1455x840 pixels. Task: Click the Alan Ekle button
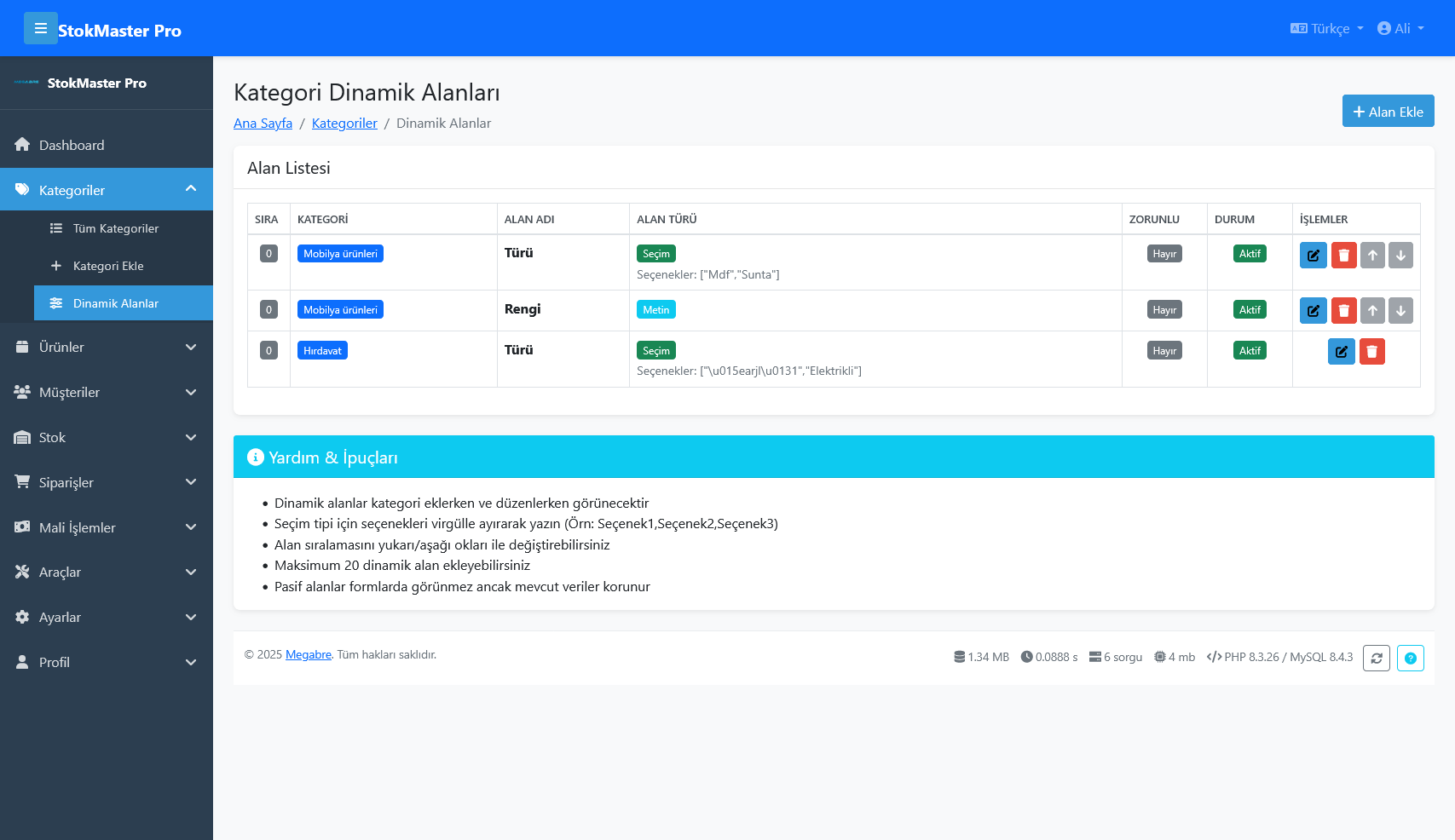[x=1388, y=111]
